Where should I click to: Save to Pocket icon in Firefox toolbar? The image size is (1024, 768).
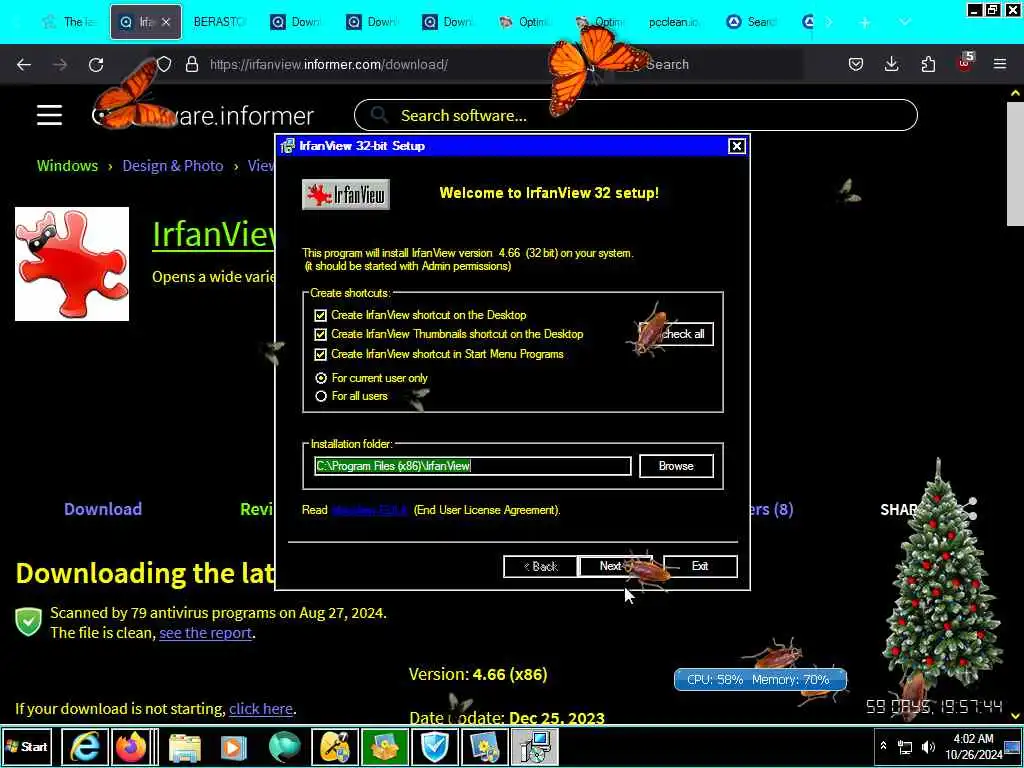point(856,64)
